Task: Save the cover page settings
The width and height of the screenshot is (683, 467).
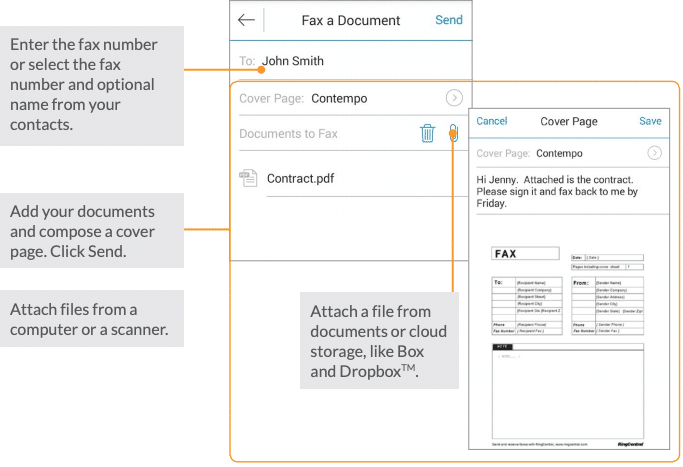Action: pyautogui.click(x=650, y=121)
